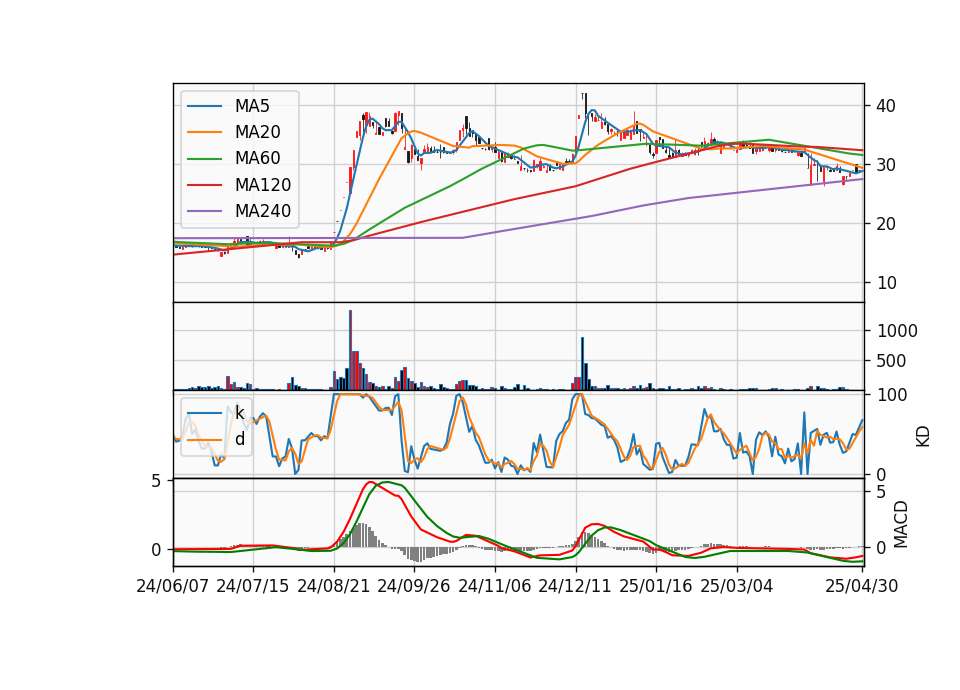960x690 pixels.
Task: Click the MA5 legend label
Action: pos(252,106)
